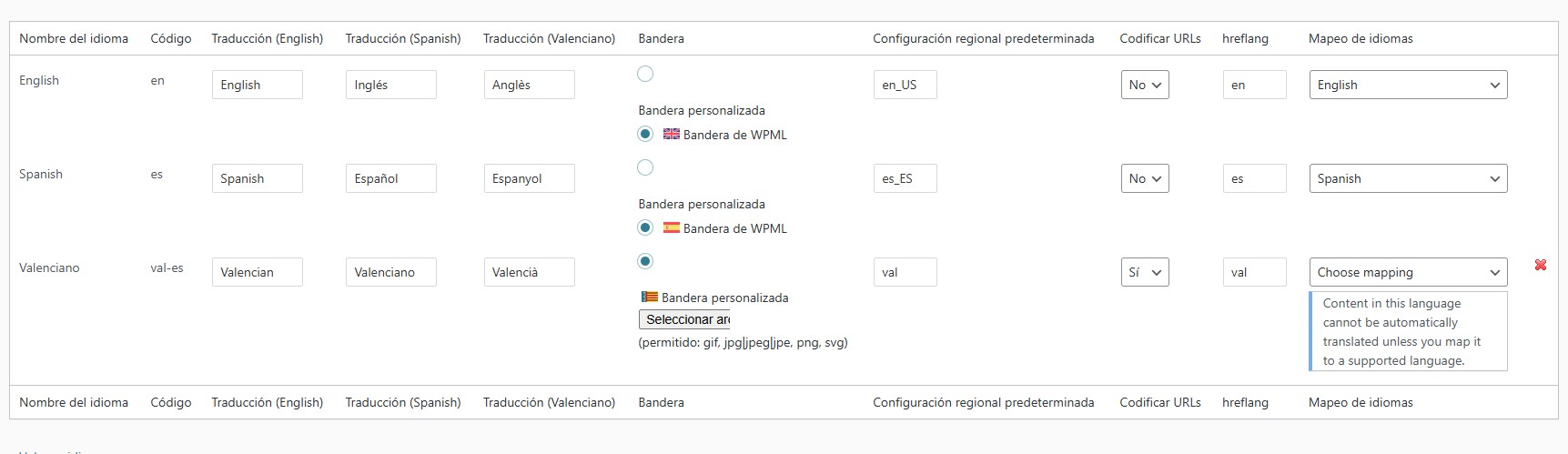The height and width of the screenshot is (454, 1568).
Task: Open the Spanish language mapping dropdown
Action: [x=1408, y=178]
